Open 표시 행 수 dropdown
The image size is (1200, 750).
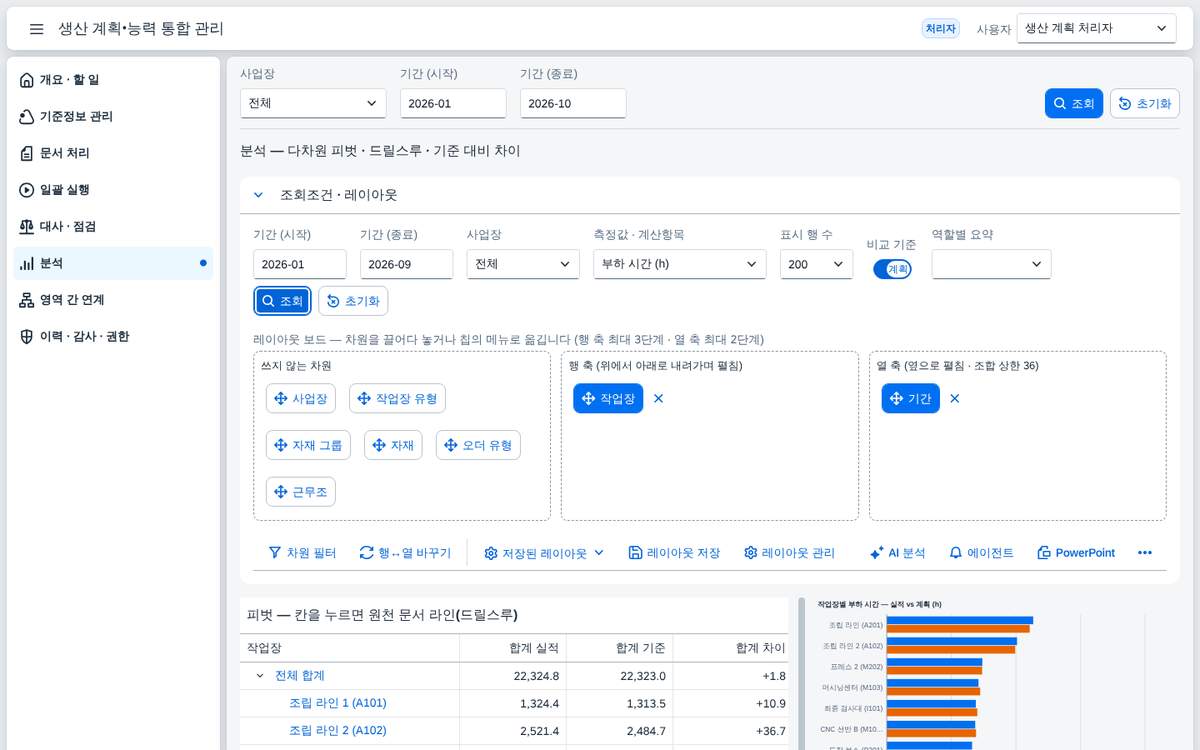pyautogui.click(x=816, y=264)
